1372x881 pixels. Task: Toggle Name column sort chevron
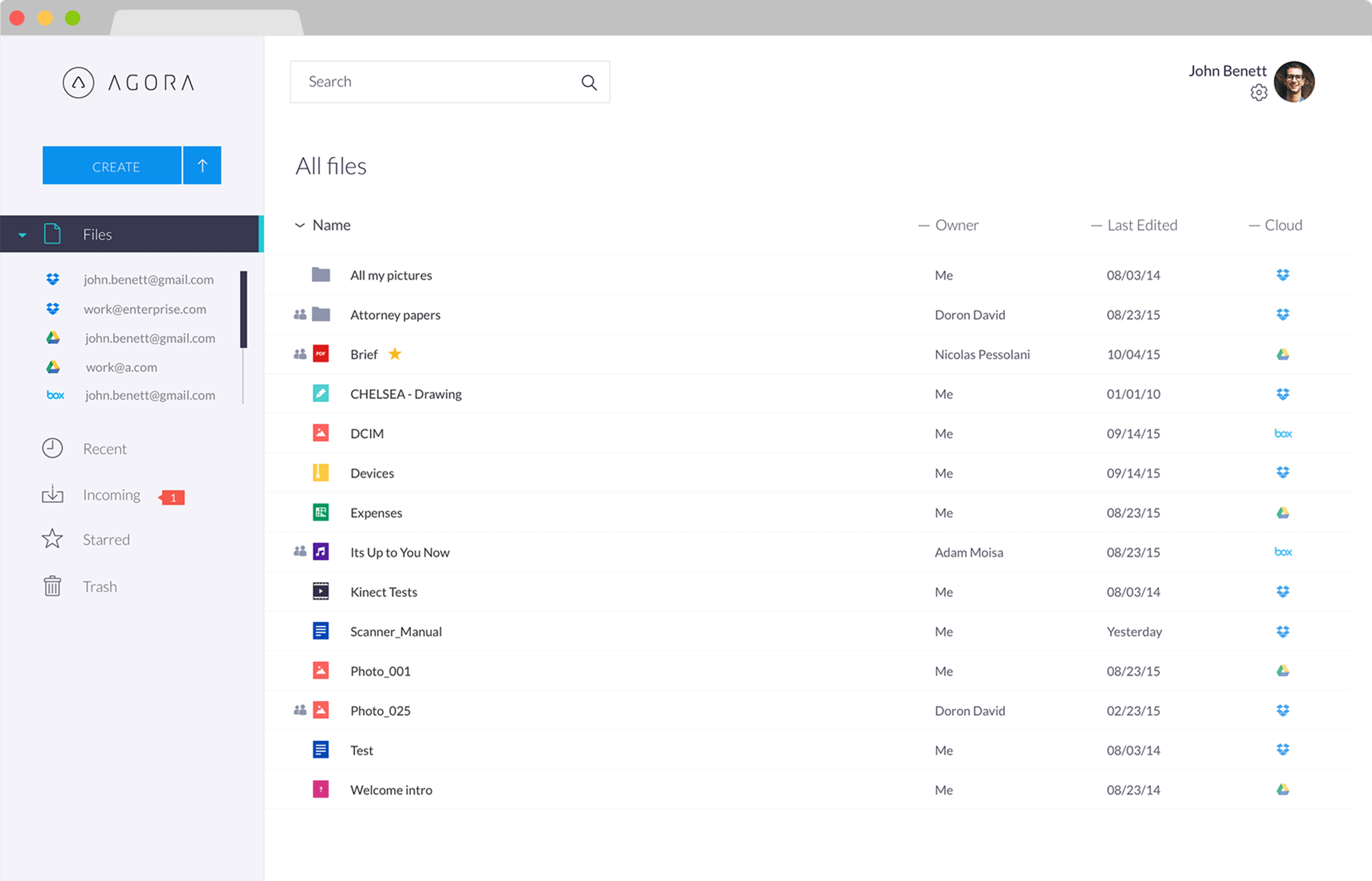pos(300,225)
